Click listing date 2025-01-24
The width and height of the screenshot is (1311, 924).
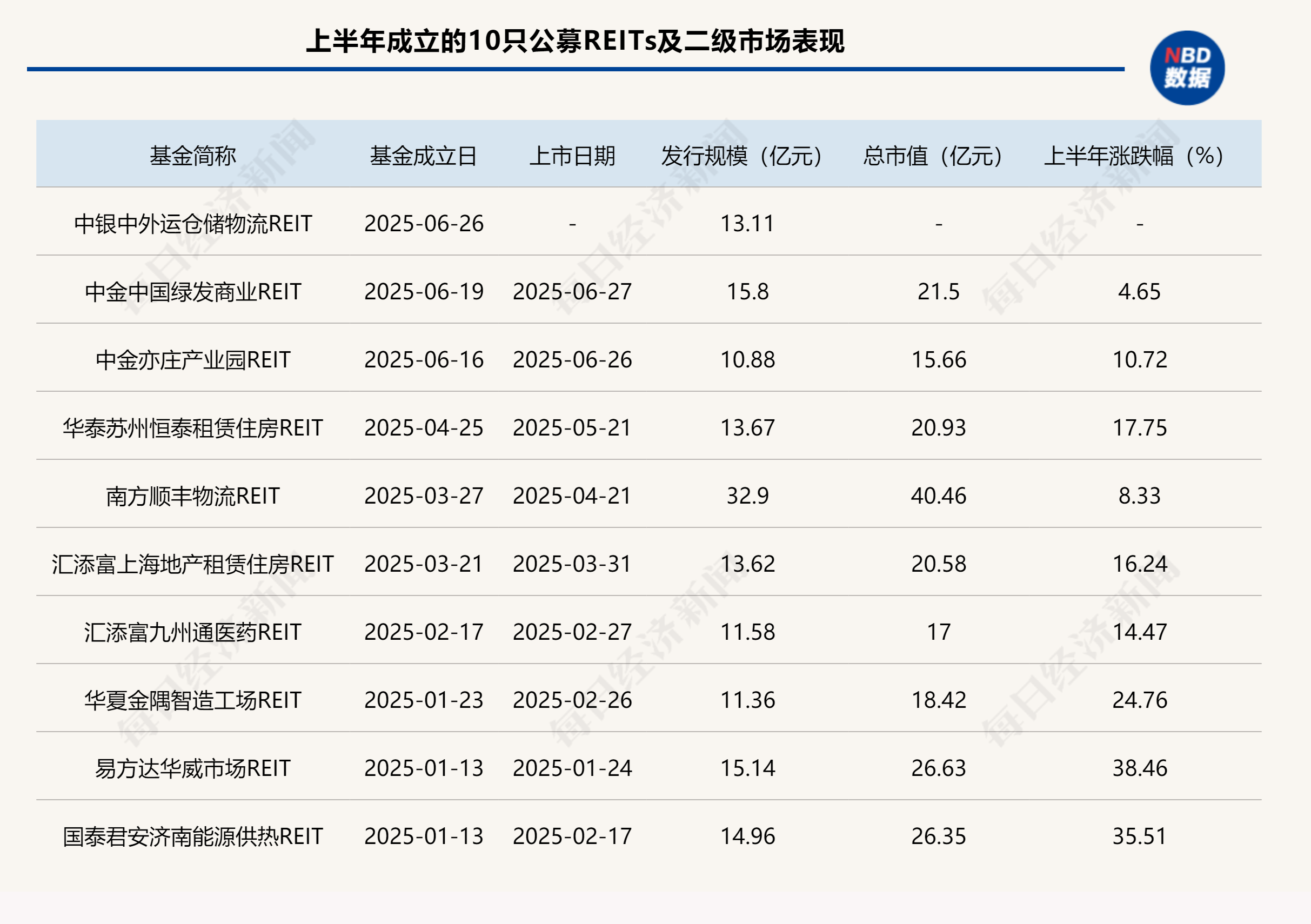coord(572,767)
